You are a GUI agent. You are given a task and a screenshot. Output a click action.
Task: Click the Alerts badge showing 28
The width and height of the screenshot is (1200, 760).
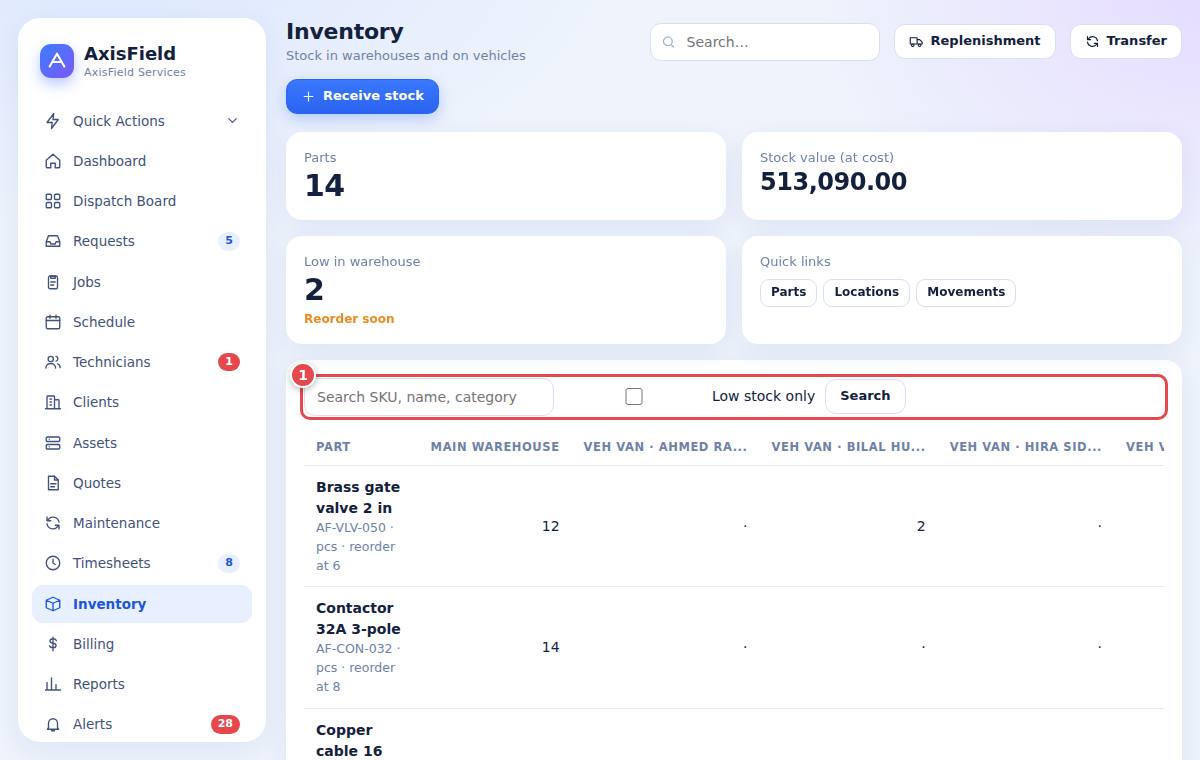(x=225, y=724)
